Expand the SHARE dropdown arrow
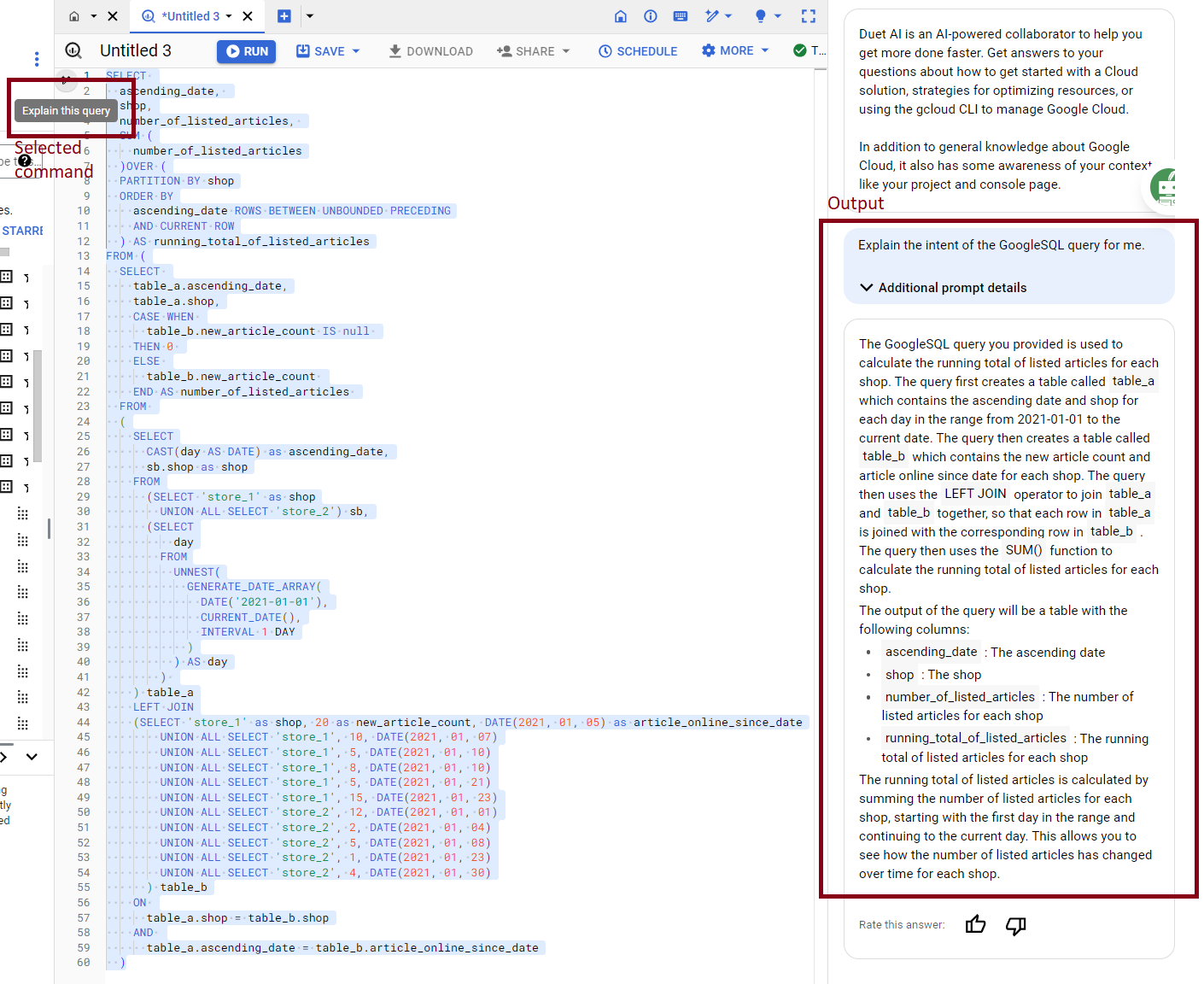The height and width of the screenshot is (984, 1204). pyautogui.click(x=566, y=51)
